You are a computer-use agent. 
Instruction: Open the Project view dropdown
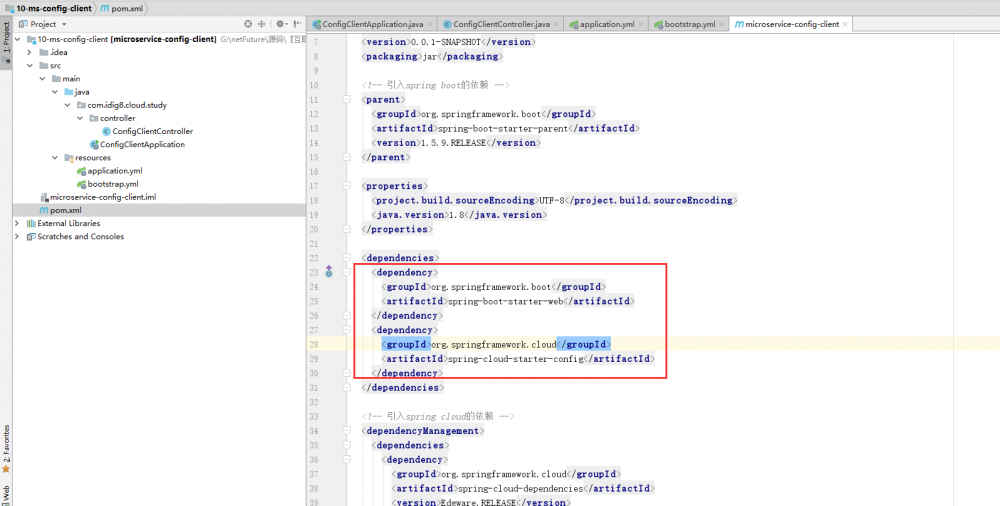[64, 23]
